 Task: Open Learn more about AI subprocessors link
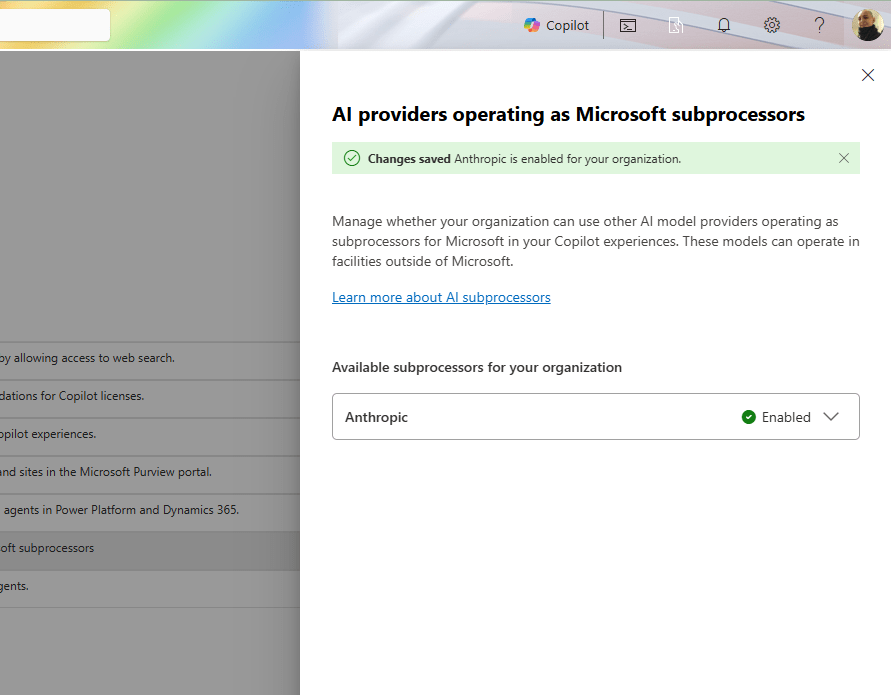[x=441, y=297]
